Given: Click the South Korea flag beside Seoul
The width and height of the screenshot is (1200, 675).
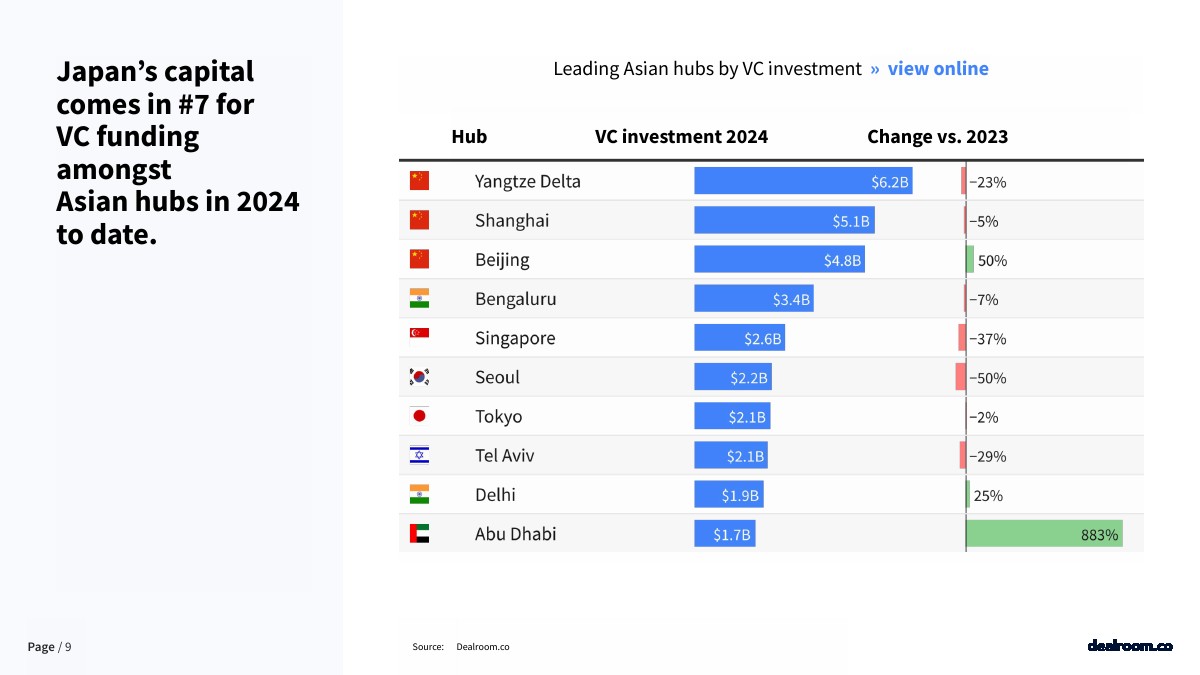Looking at the screenshot, I should [x=419, y=377].
